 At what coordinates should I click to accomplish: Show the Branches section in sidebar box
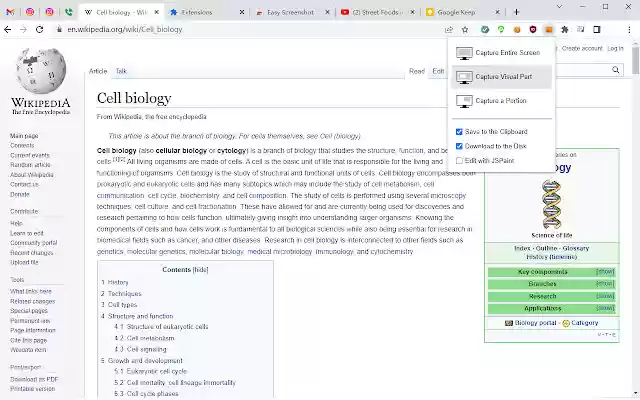605,284
